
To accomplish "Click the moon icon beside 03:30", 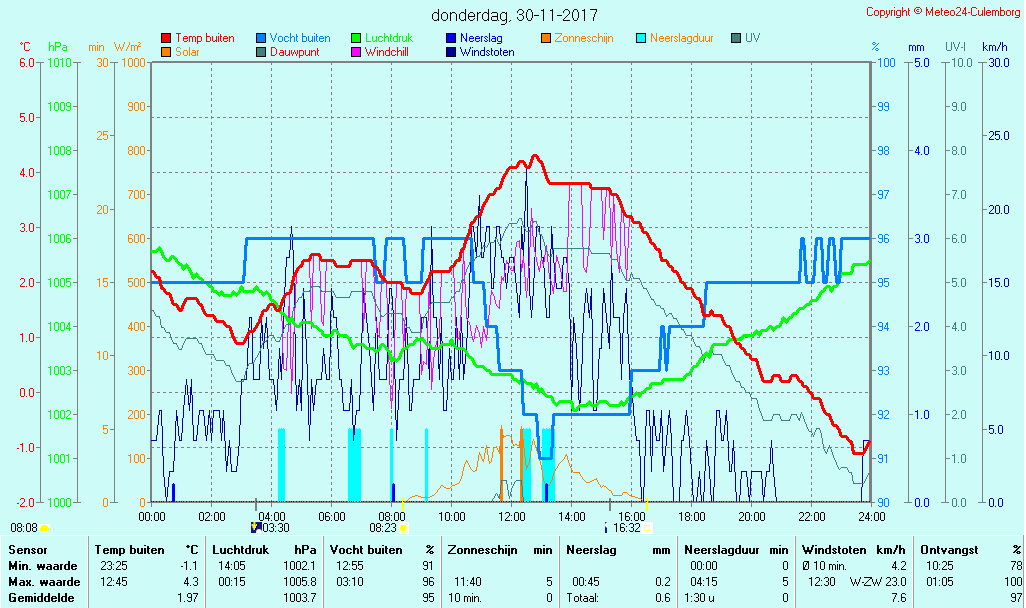I will coord(255,527).
